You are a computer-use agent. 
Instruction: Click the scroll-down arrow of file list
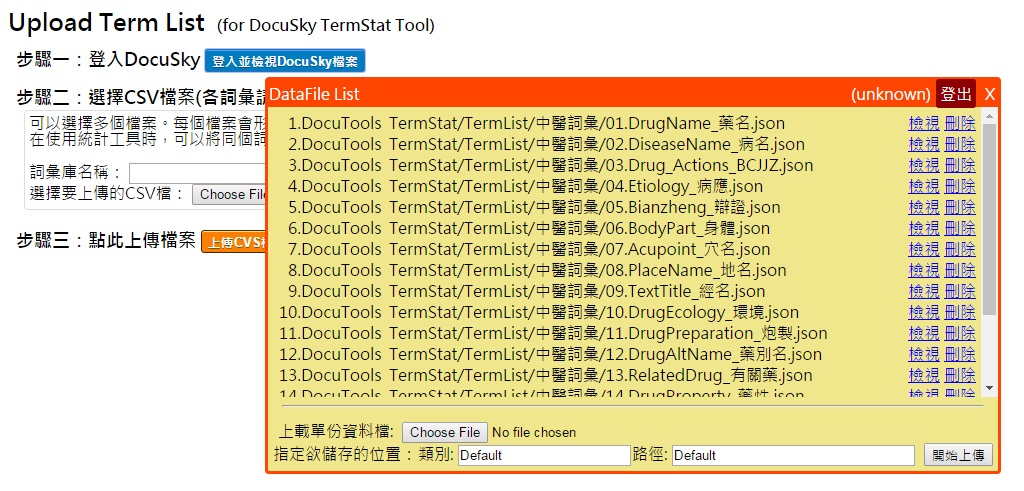989,388
